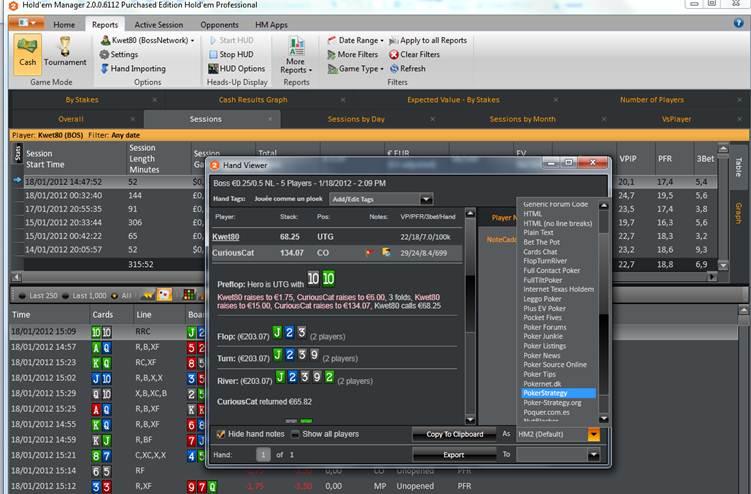The height and width of the screenshot is (494, 751).
Task: Open the vertical Table side tab
Action: (738, 166)
